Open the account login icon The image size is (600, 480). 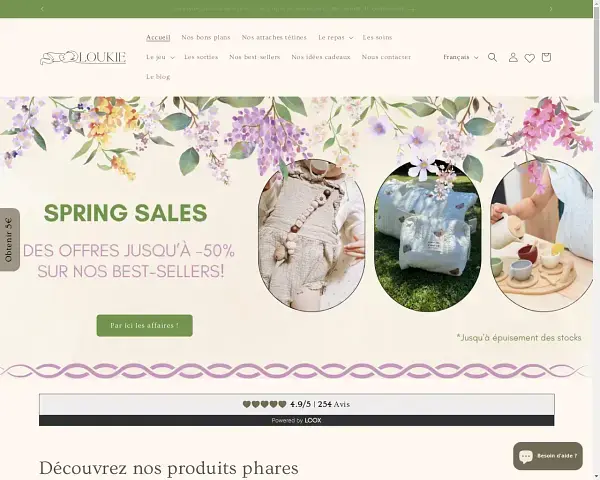click(x=513, y=57)
